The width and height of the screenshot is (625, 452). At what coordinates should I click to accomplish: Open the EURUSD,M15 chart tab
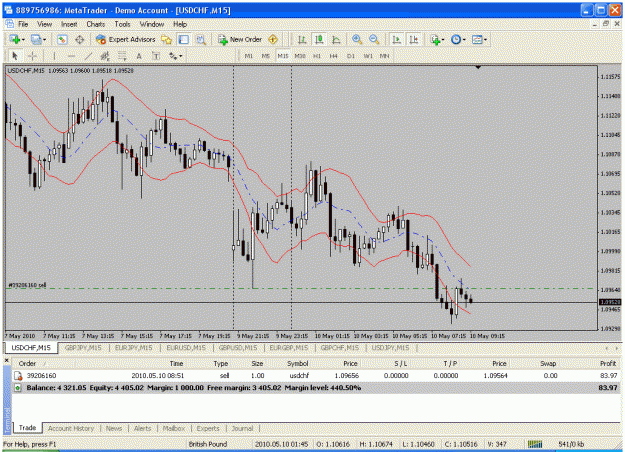(x=186, y=348)
